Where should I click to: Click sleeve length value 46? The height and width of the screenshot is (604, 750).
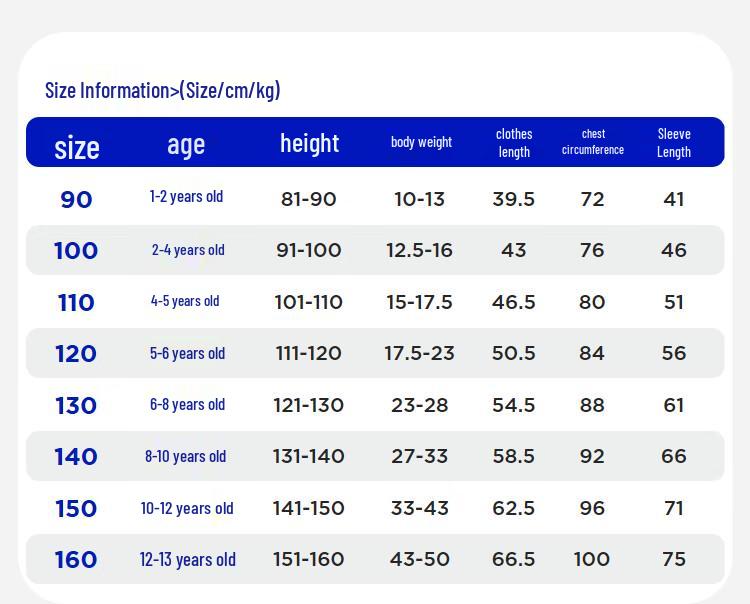point(674,250)
